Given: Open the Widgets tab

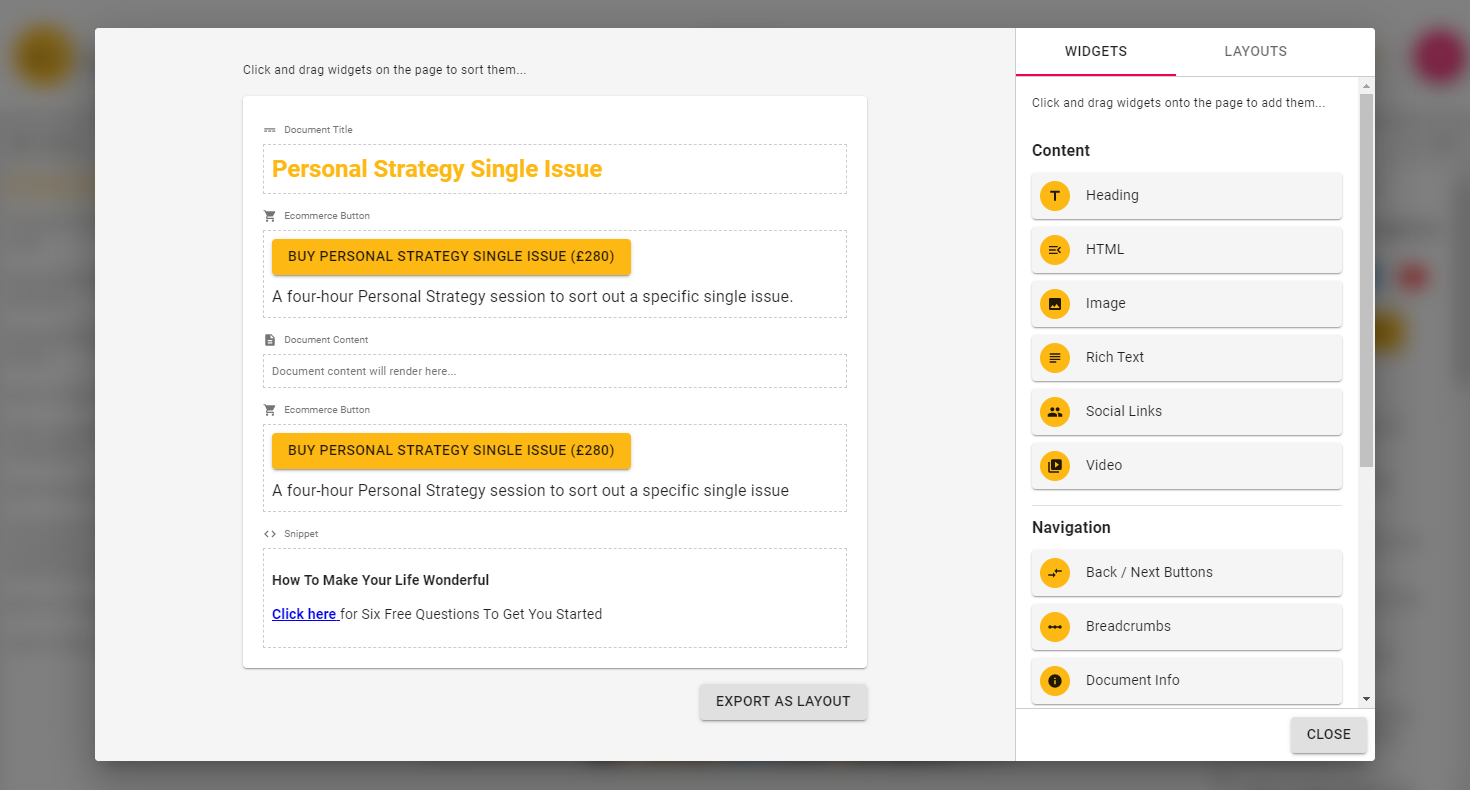Looking at the screenshot, I should point(1096,52).
